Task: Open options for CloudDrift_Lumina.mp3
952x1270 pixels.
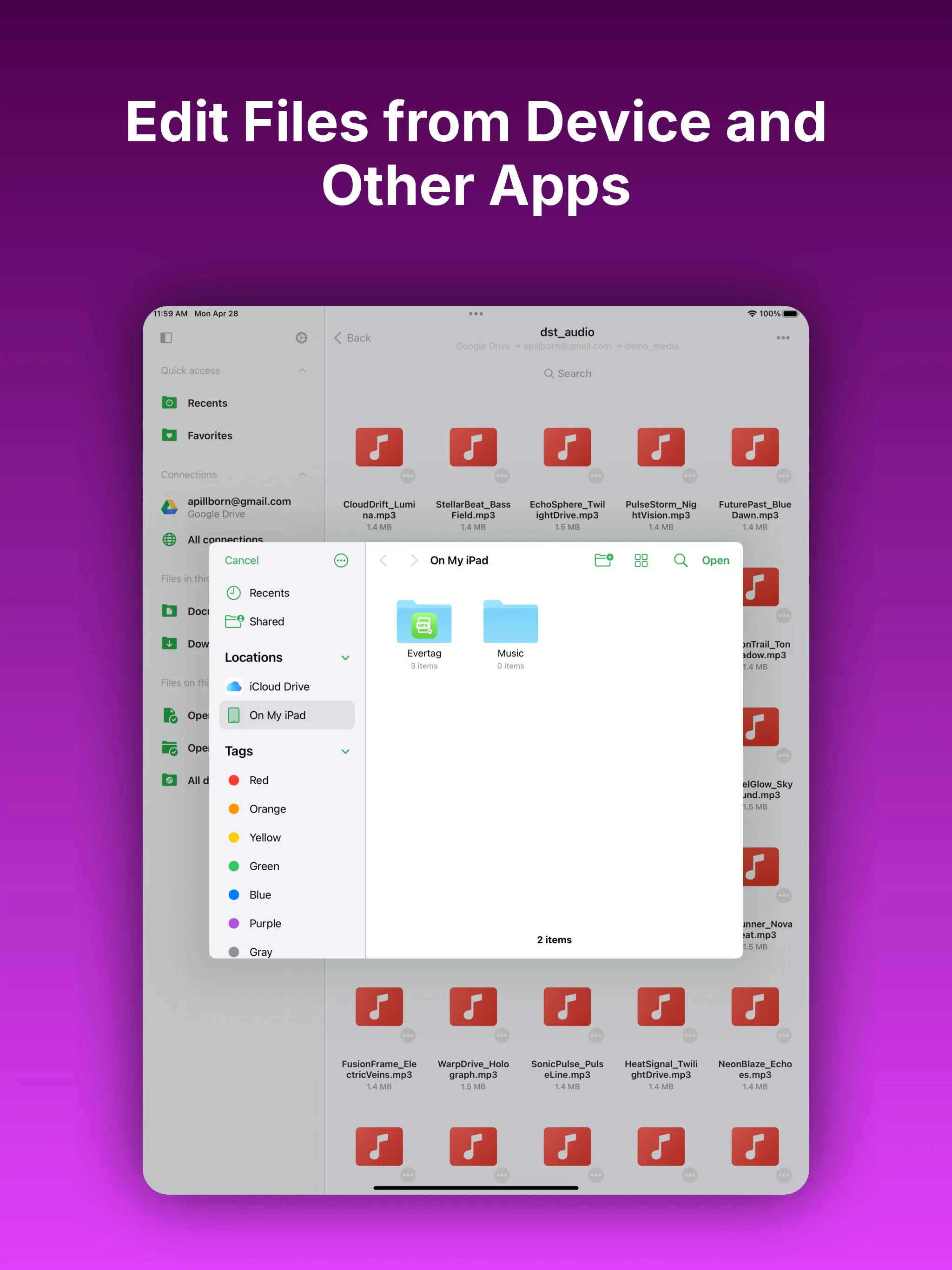Action: tap(408, 476)
